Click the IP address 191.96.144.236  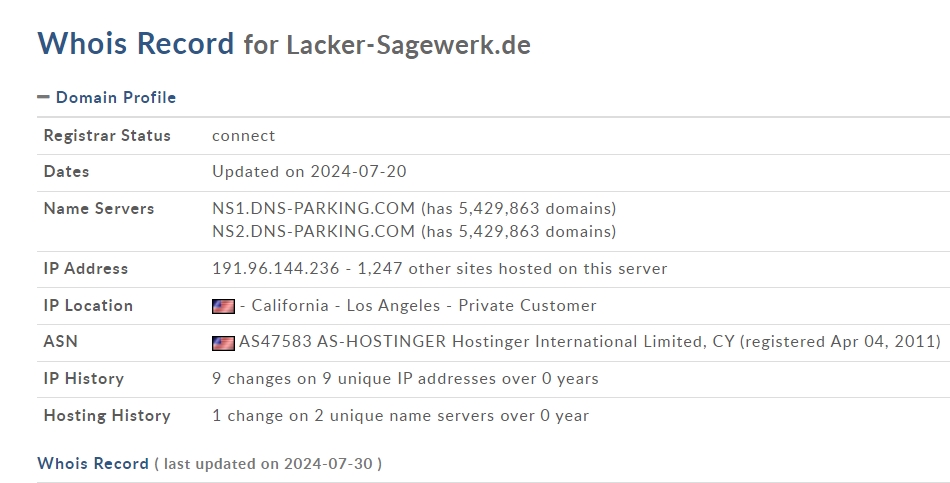(276, 268)
